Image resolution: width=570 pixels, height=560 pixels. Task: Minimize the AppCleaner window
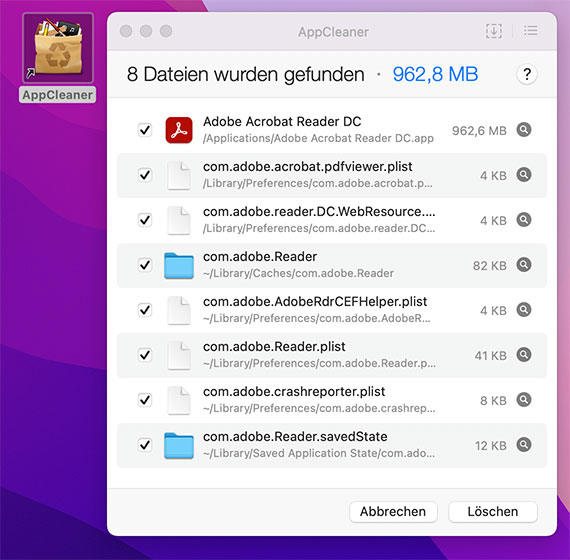(146, 31)
